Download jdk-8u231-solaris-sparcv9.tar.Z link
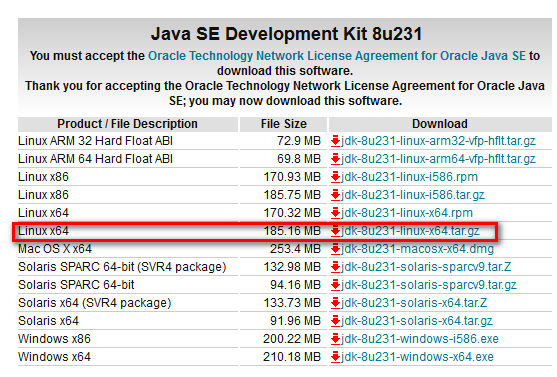Image resolution: width=557 pixels, height=377 pixels. (426, 267)
